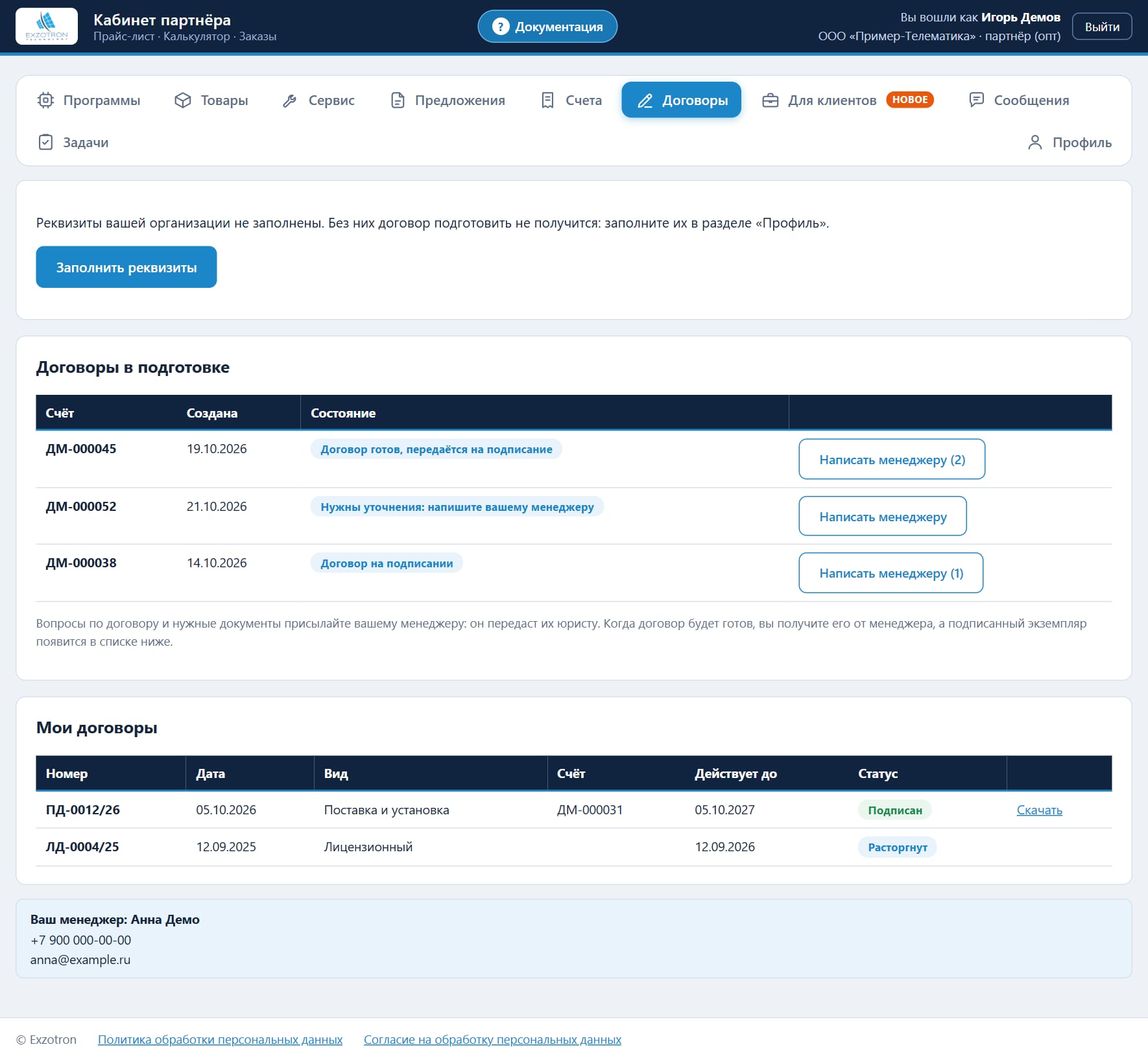Click user name Игорь Демов
Viewport: 1148px width, 1060px height.
click(x=1020, y=18)
